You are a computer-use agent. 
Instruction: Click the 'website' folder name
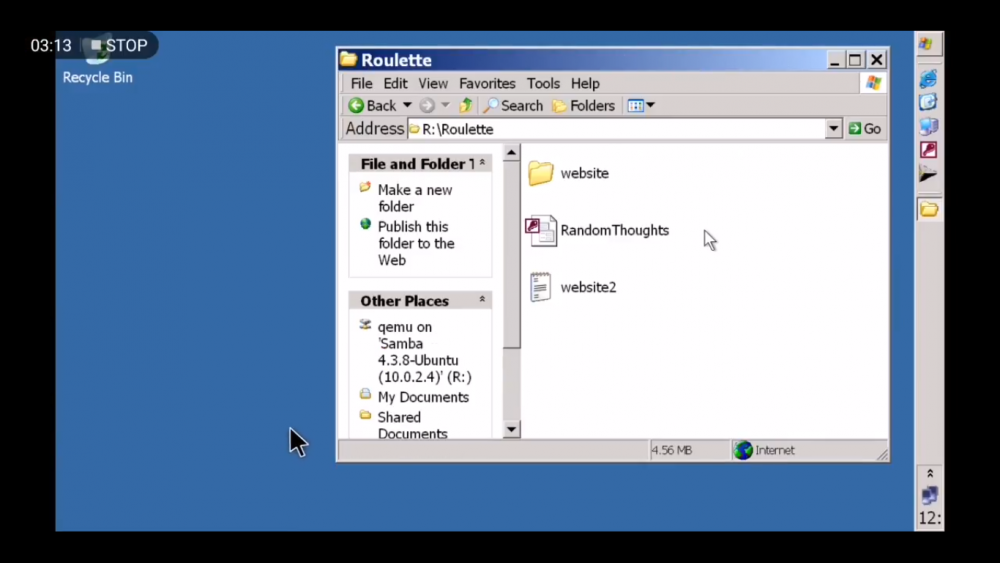[x=584, y=173]
